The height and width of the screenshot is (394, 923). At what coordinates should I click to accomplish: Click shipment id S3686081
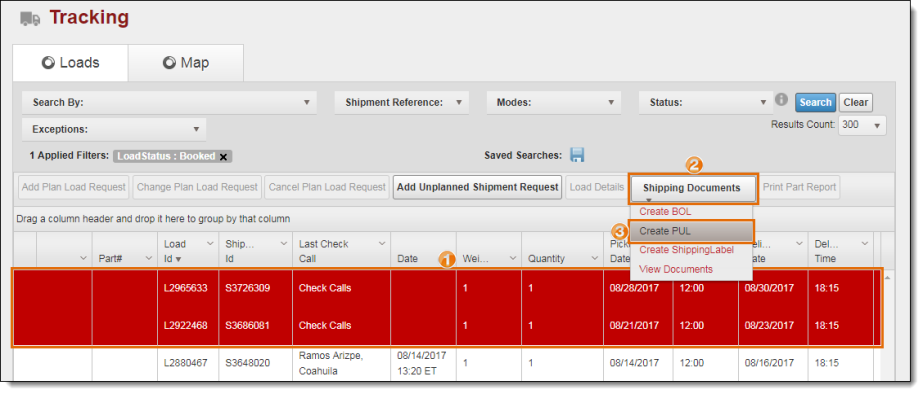click(247, 325)
